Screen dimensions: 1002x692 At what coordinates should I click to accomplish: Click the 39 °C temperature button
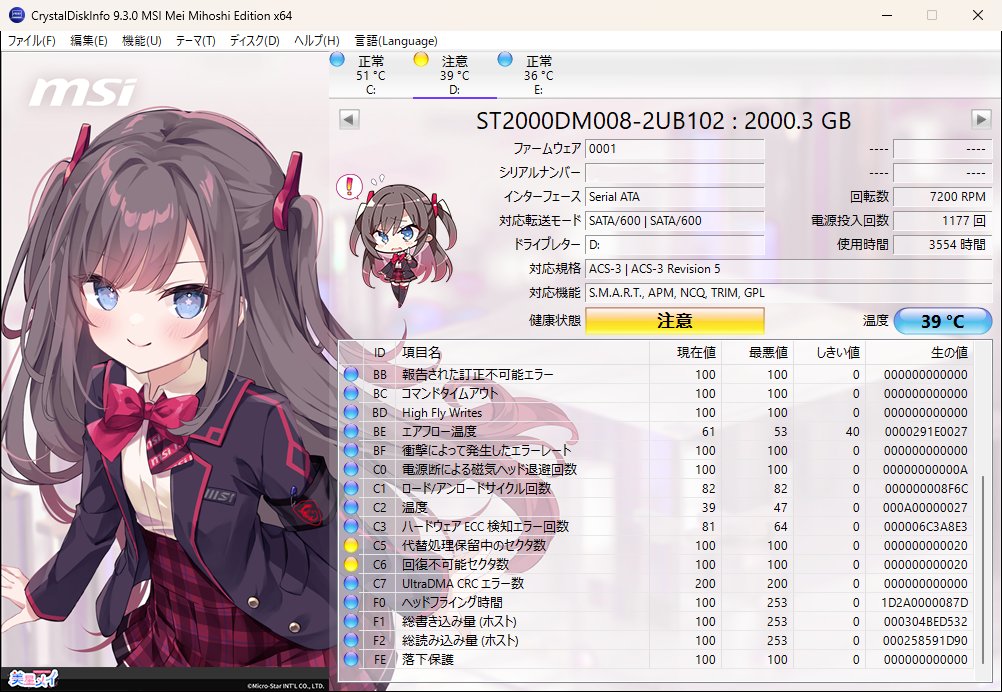click(x=943, y=321)
